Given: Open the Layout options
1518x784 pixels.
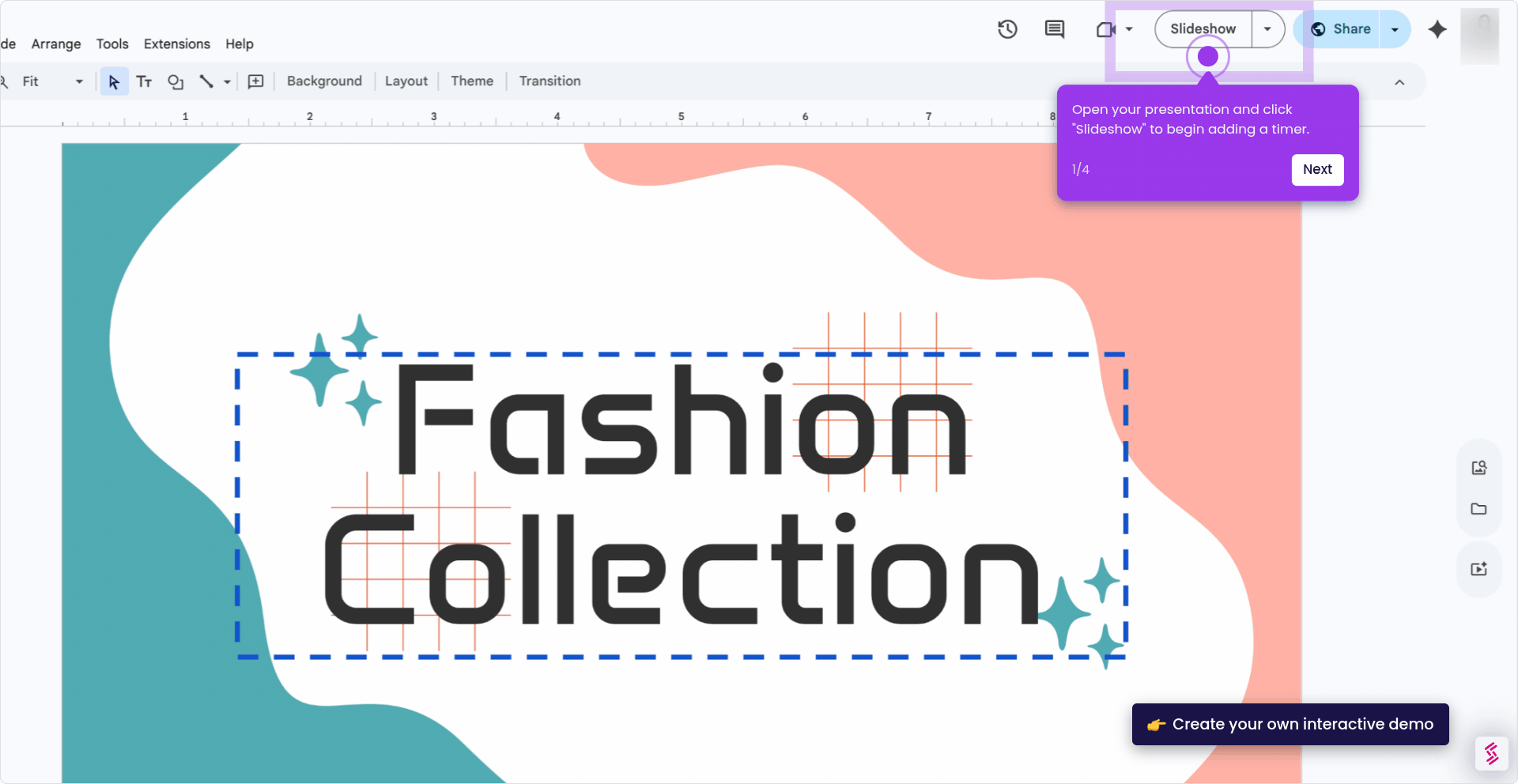Looking at the screenshot, I should click(x=406, y=81).
